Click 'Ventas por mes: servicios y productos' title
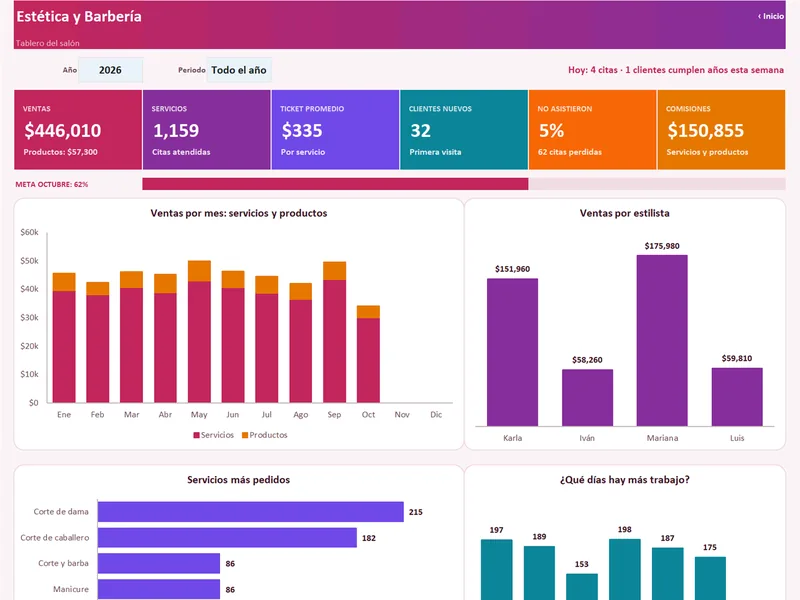This screenshot has height=600, width=800. (x=239, y=213)
